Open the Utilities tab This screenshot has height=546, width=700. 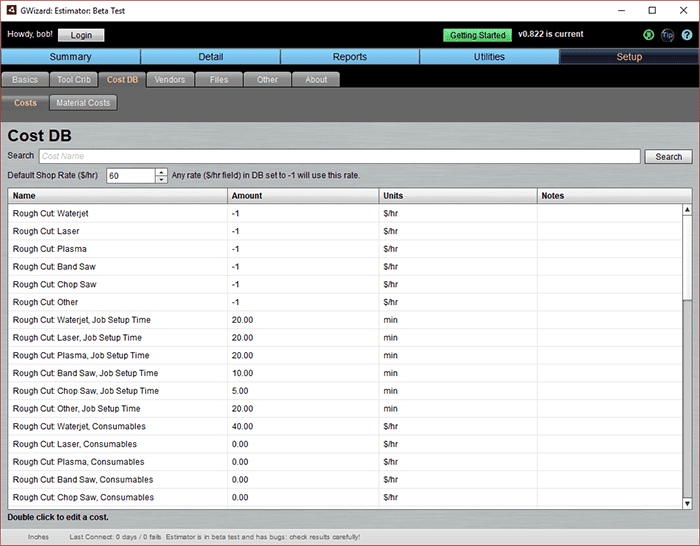pyautogui.click(x=489, y=57)
